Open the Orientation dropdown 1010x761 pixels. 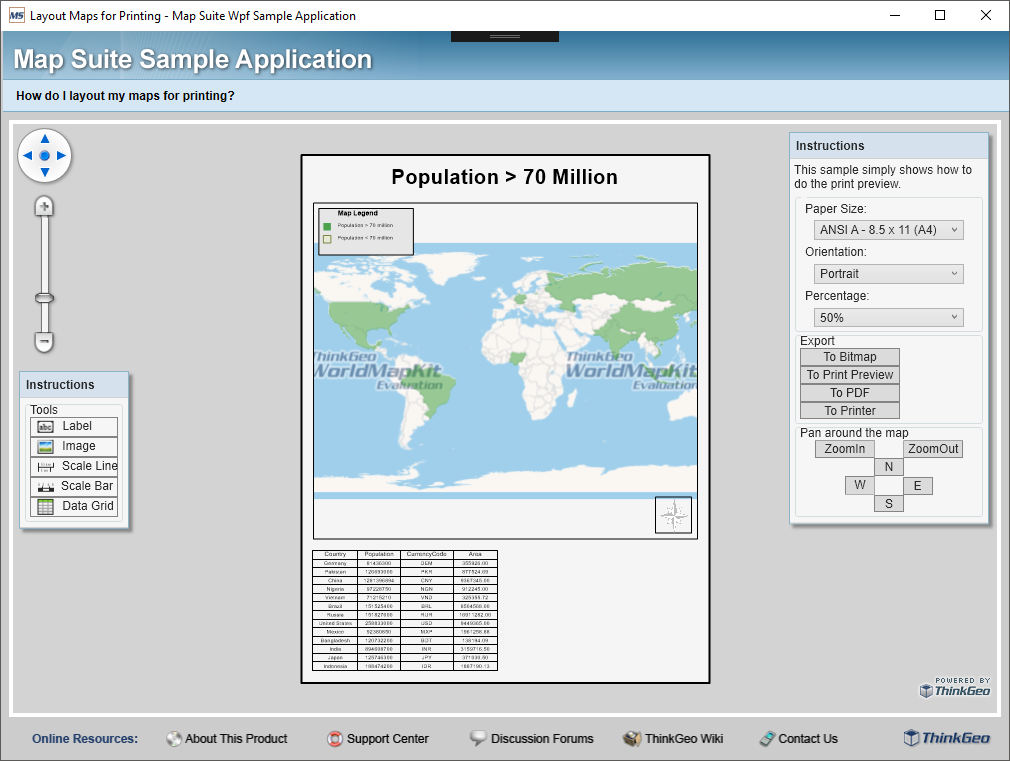pos(888,274)
